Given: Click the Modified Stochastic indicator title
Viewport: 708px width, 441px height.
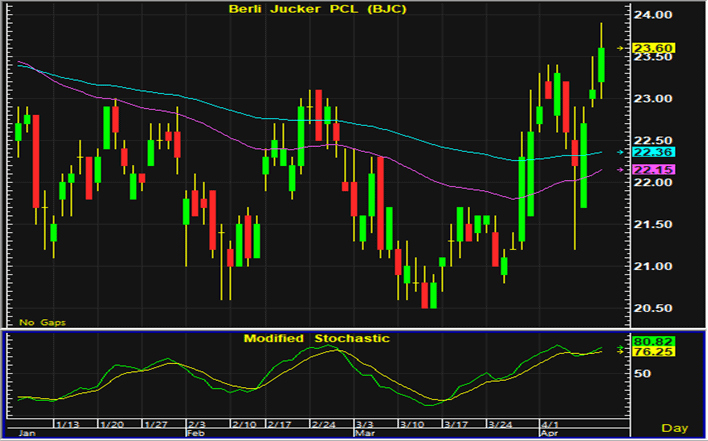Looking at the screenshot, I should [317, 338].
